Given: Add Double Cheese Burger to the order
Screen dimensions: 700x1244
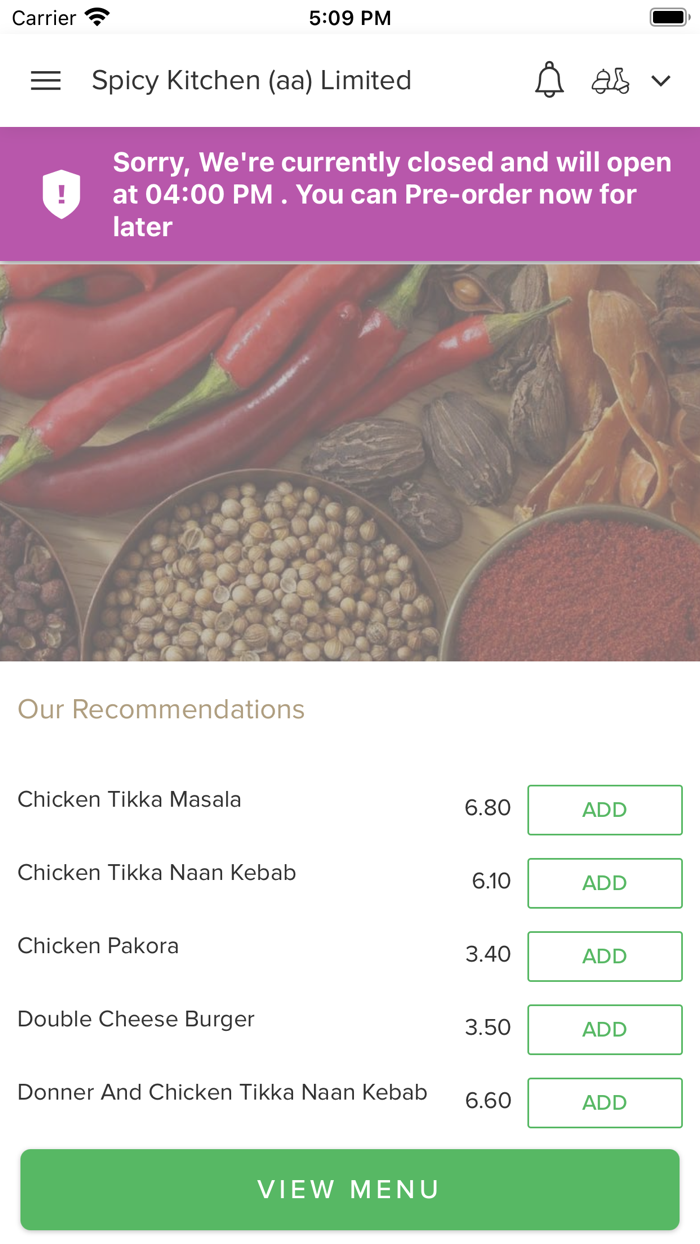Looking at the screenshot, I should point(604,1029).
